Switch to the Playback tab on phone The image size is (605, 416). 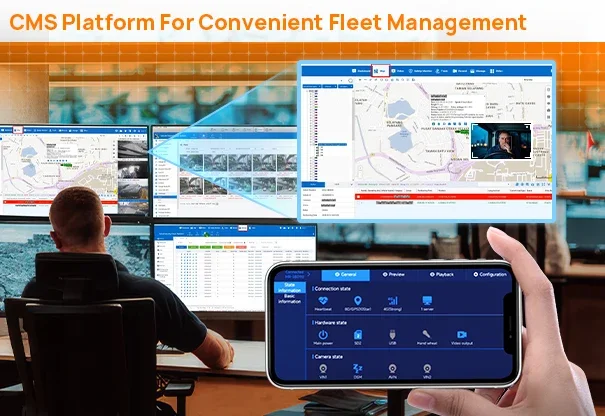pos(442,274)
